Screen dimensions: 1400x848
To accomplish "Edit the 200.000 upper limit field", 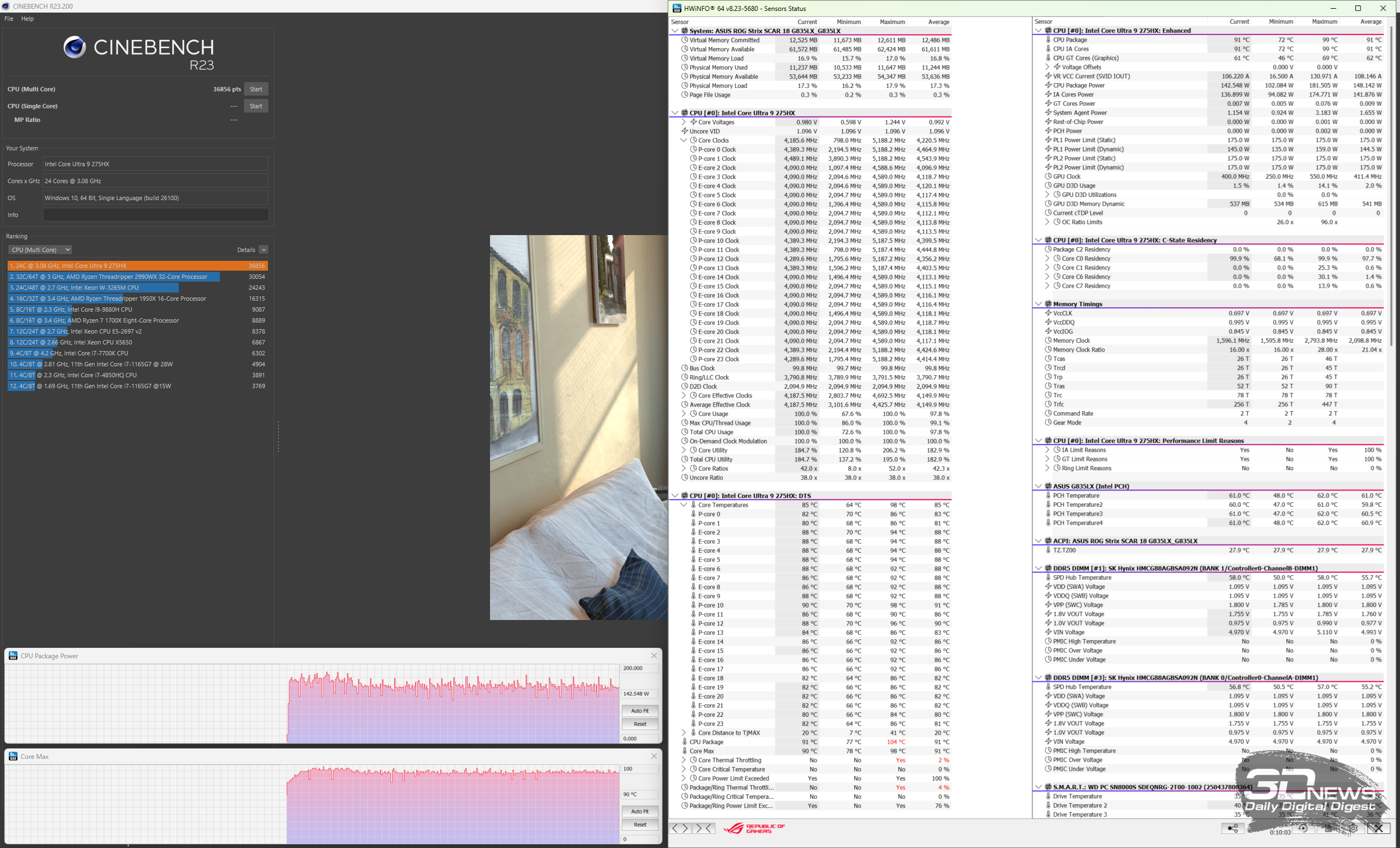I will (x=640, y=668).
